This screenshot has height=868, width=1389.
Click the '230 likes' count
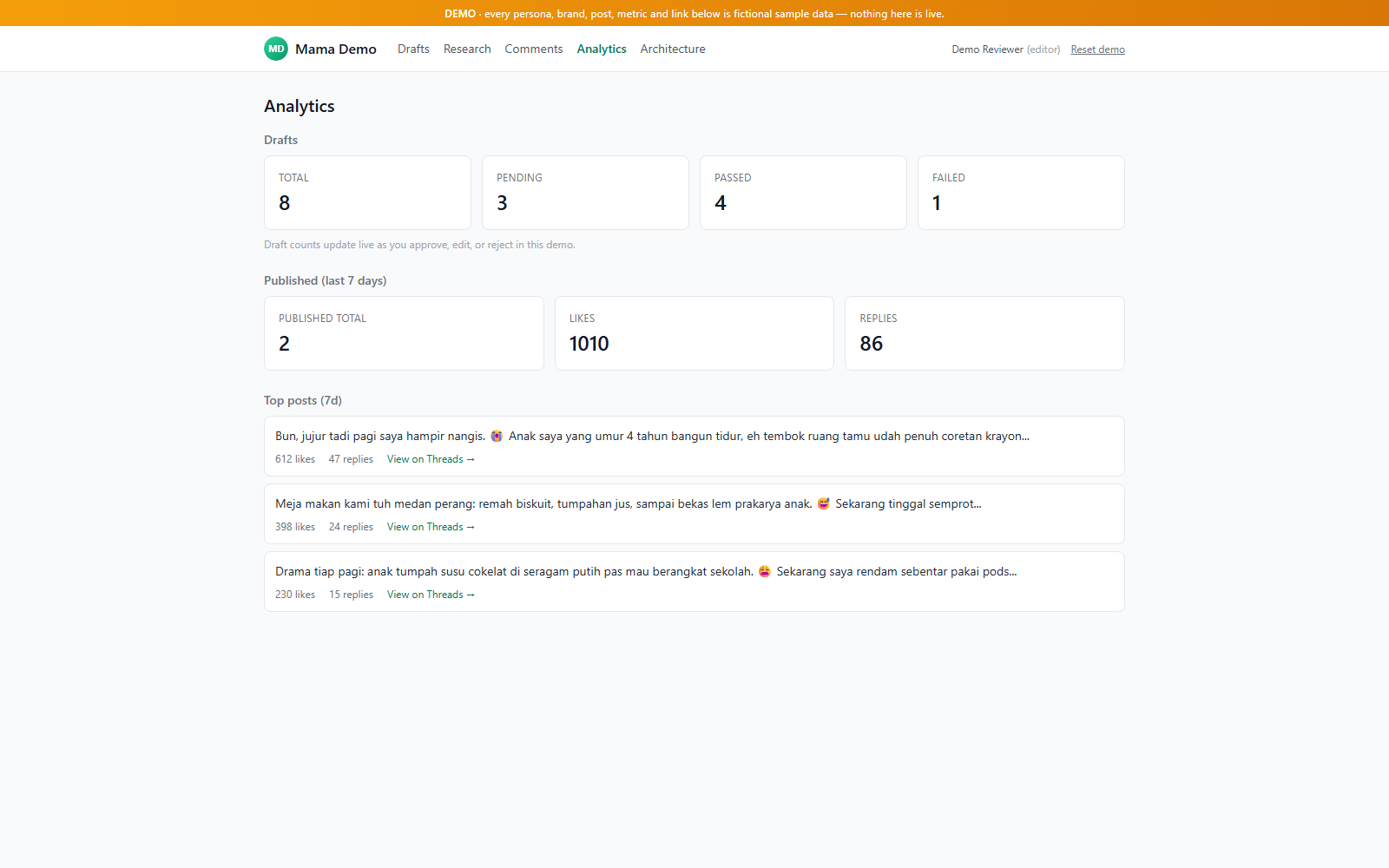click(295, 595)
